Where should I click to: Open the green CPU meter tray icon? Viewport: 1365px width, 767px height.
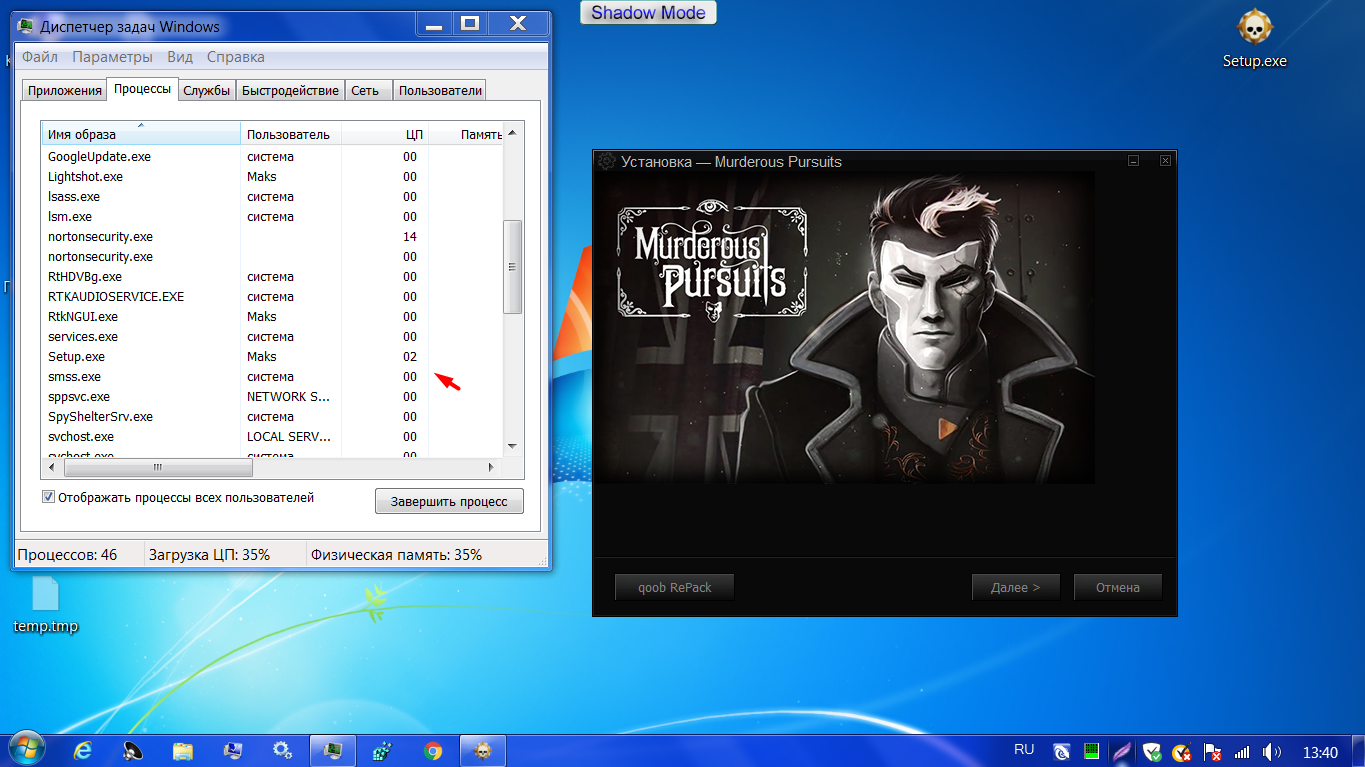1092,751
